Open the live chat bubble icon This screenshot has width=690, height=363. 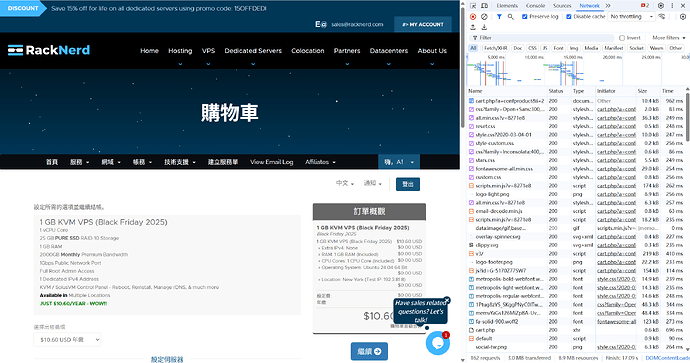pos(438,342)
